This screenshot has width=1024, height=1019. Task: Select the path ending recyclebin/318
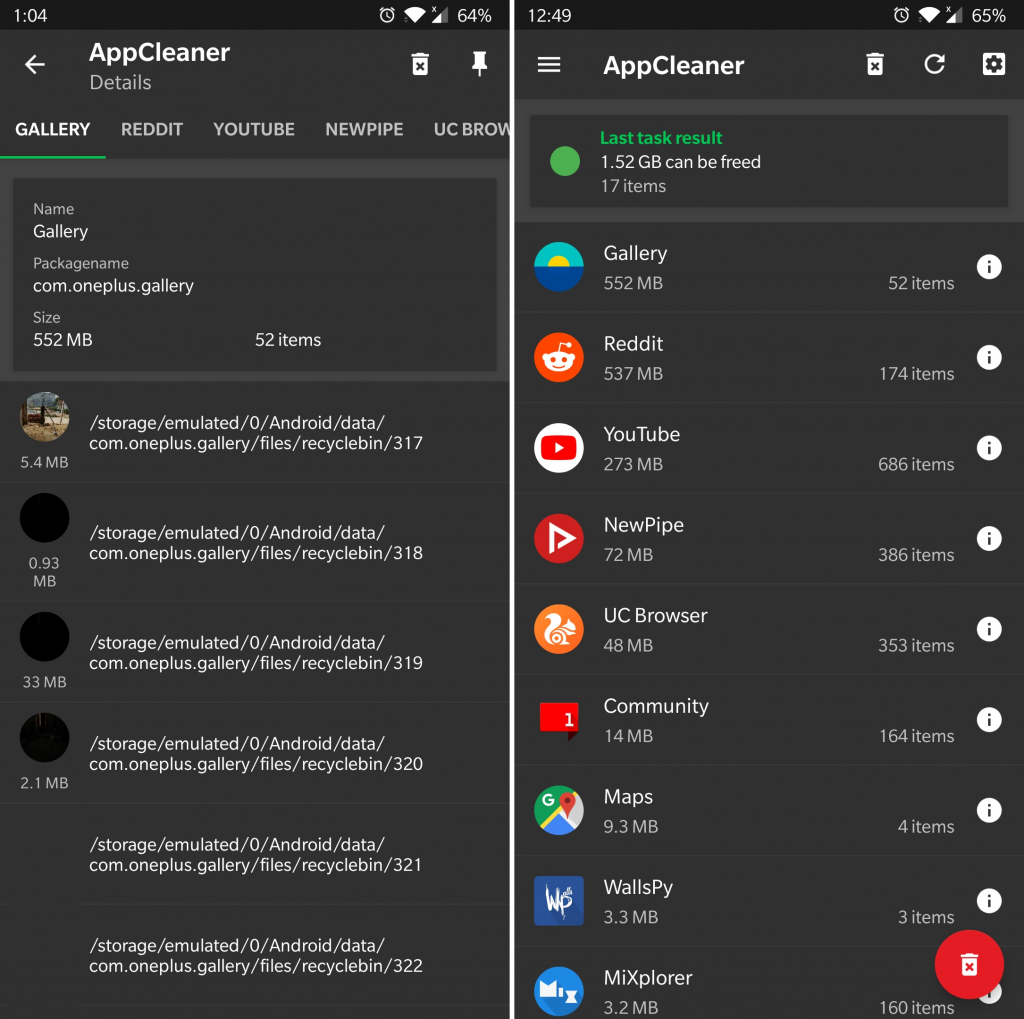(x=255, y=542)
